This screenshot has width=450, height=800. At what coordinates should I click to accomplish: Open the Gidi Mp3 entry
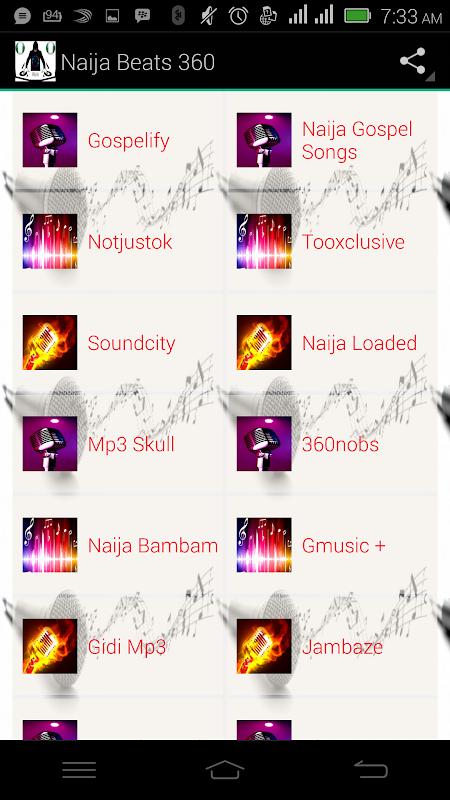127,647
